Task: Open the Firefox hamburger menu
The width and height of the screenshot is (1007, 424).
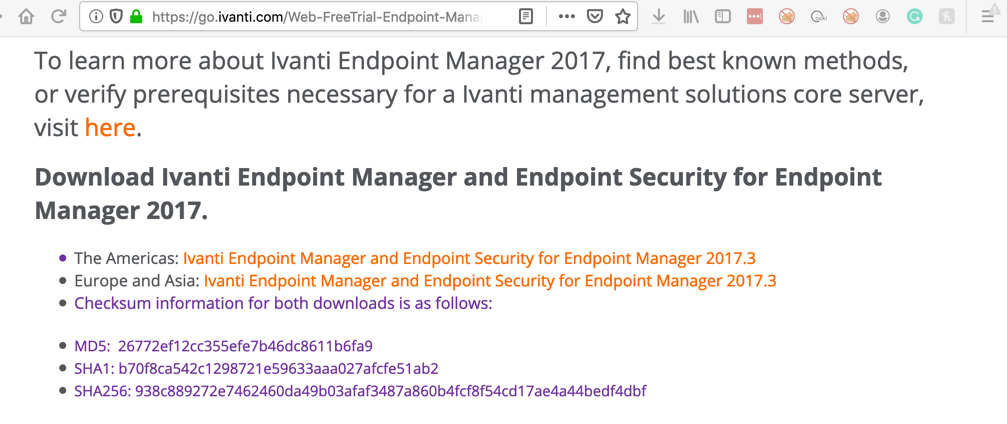Action: (x=989, y=16)
